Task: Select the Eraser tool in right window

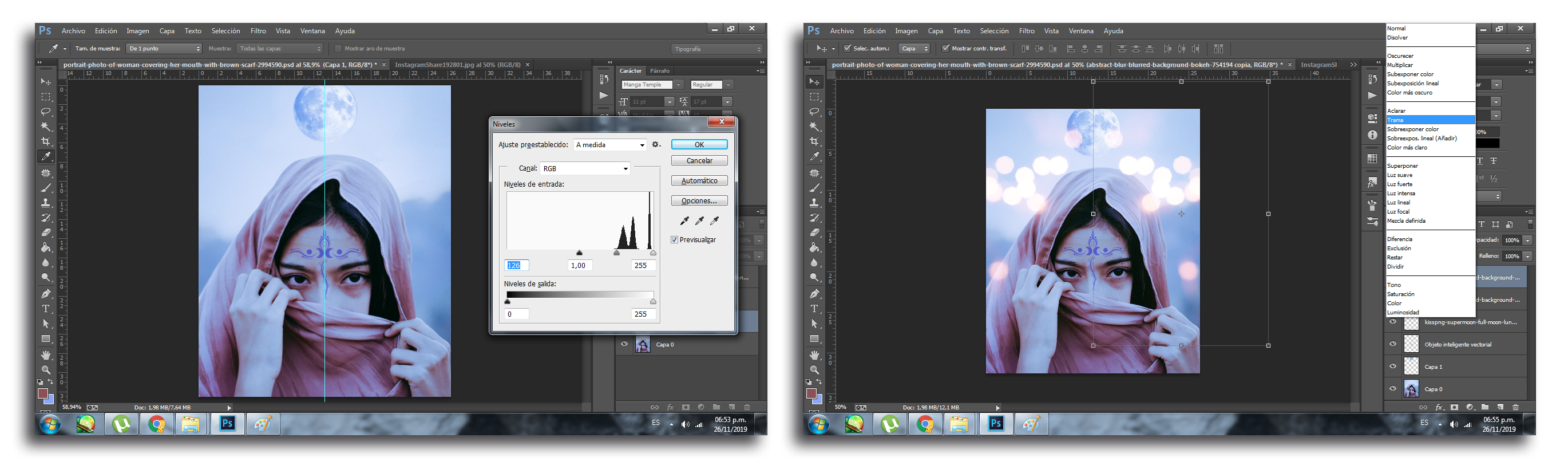Action: (814, 232)
